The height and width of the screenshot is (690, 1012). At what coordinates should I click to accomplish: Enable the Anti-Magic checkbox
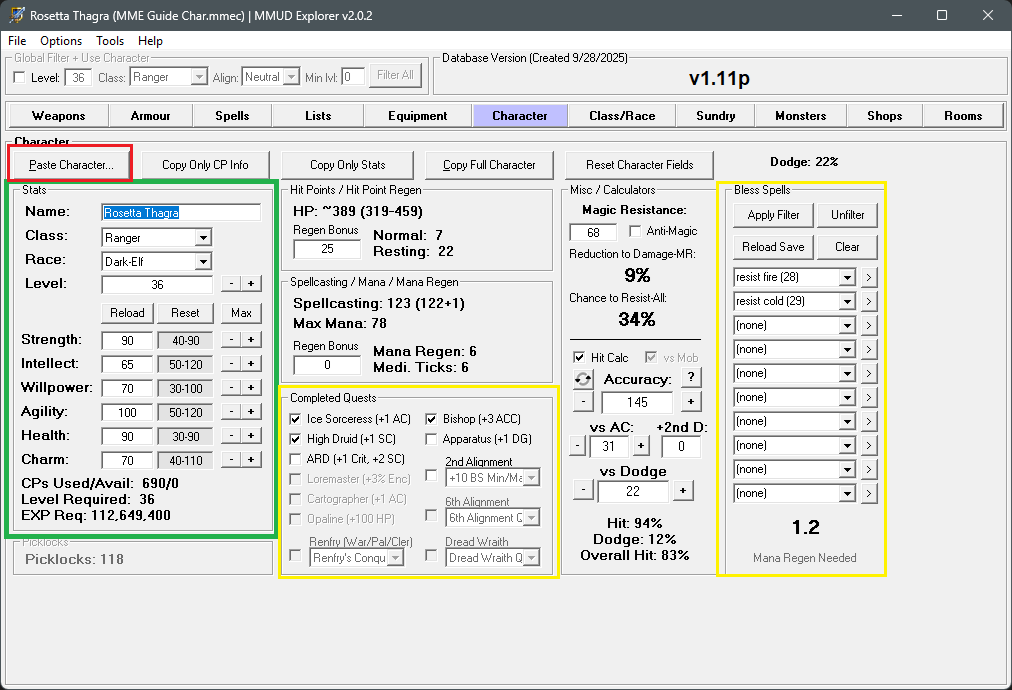click(636, 231)
